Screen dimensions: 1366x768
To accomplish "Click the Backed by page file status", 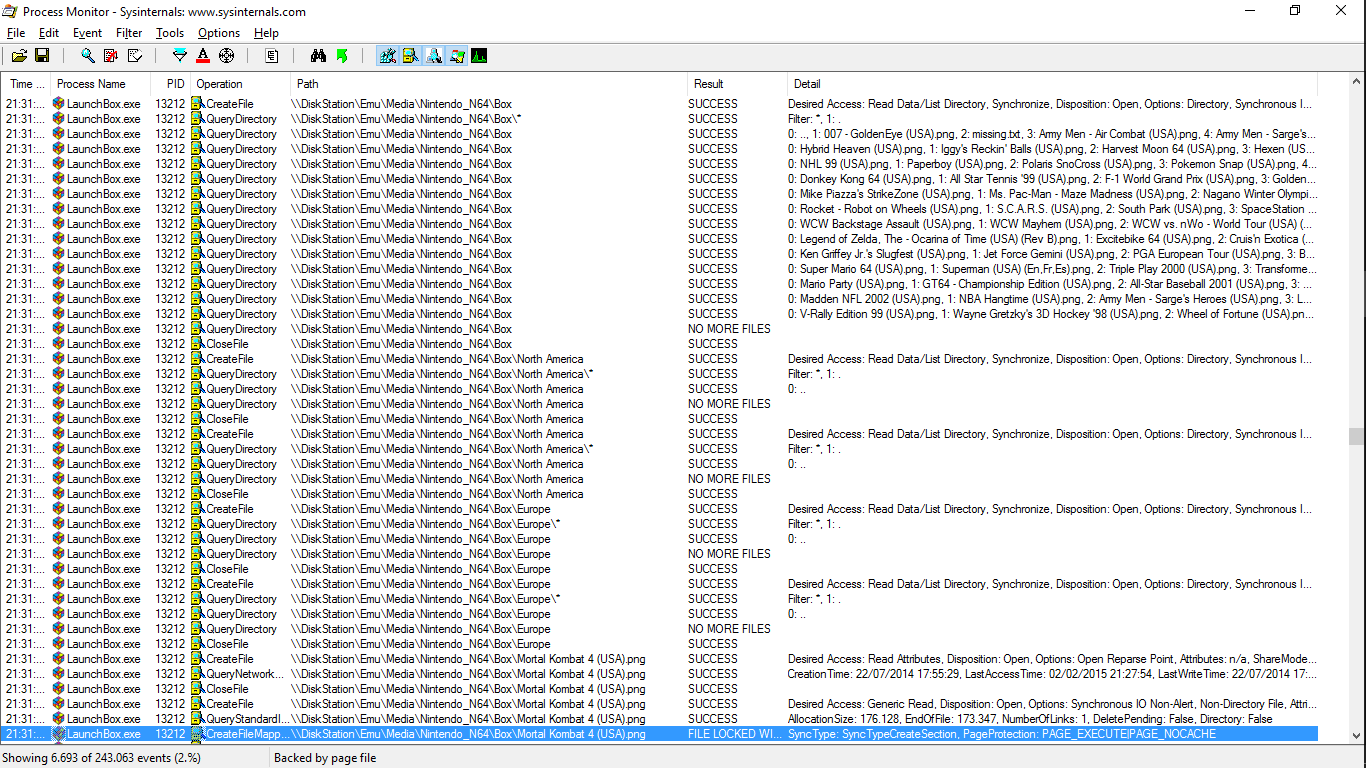I will (x=325, y=758).
